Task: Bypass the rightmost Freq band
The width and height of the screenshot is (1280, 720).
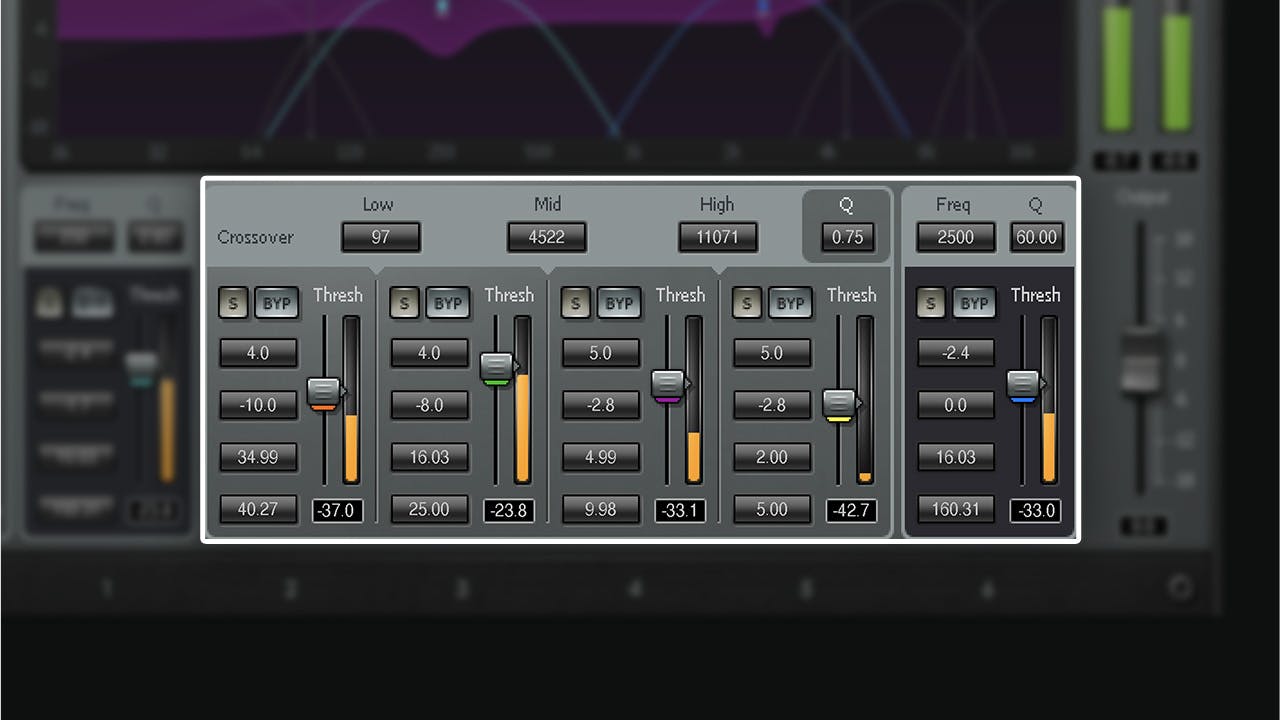Action: (x=974, y=303)
